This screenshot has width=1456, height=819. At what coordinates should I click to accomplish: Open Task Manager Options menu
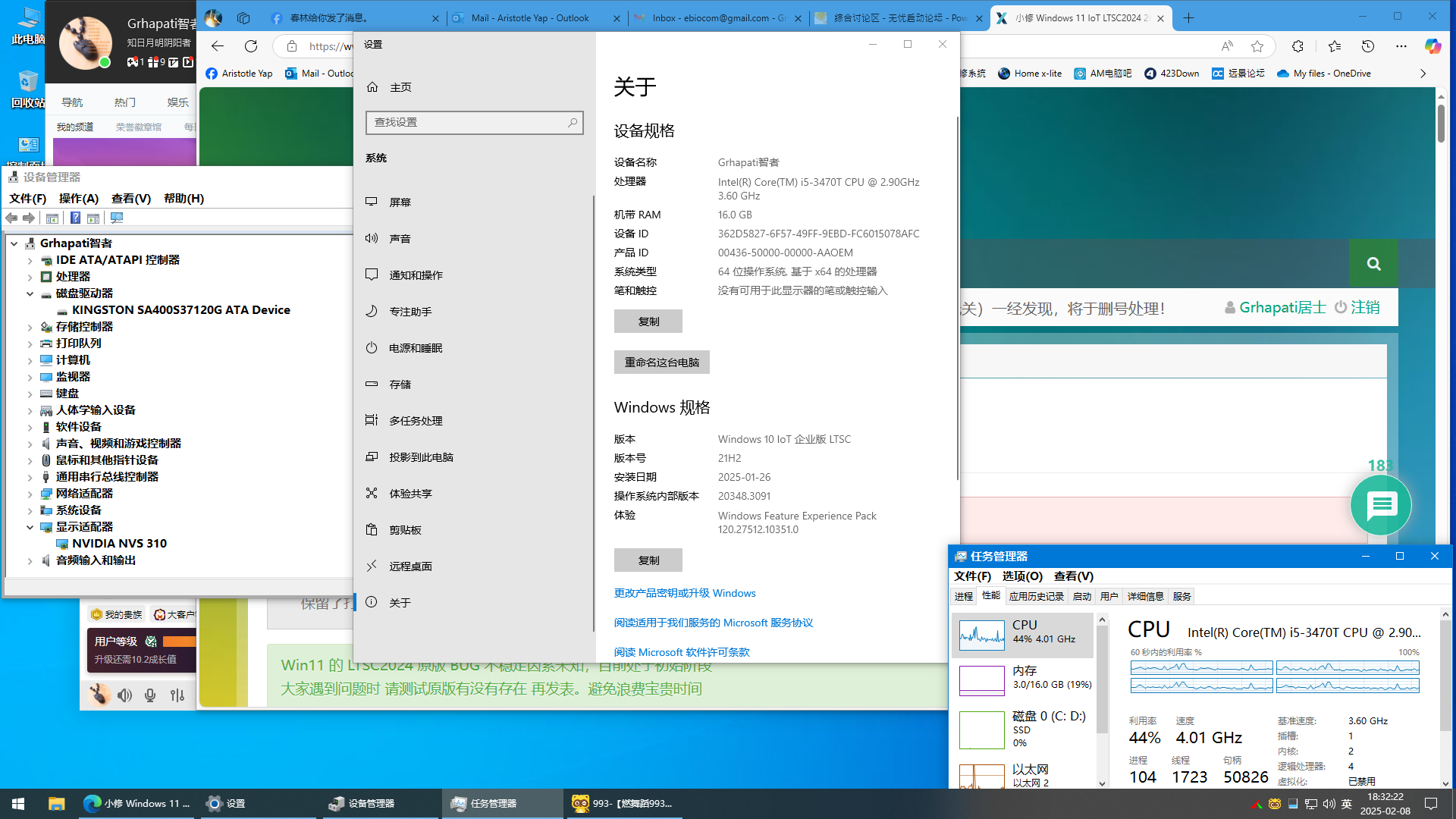coord(1022,576)
